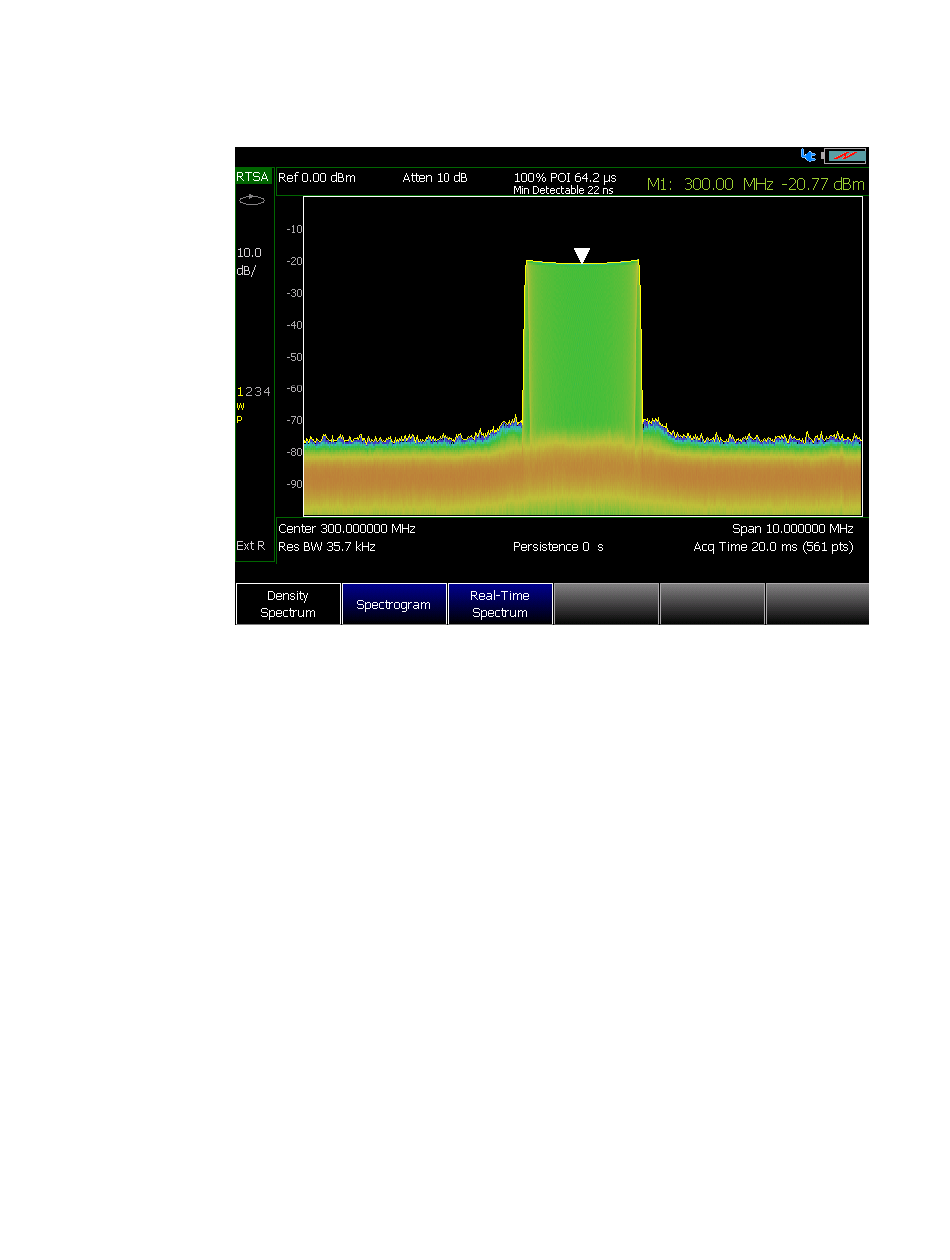Select trace number 1 indicator
Screen dimensions: 950x1260
[240, 392]
